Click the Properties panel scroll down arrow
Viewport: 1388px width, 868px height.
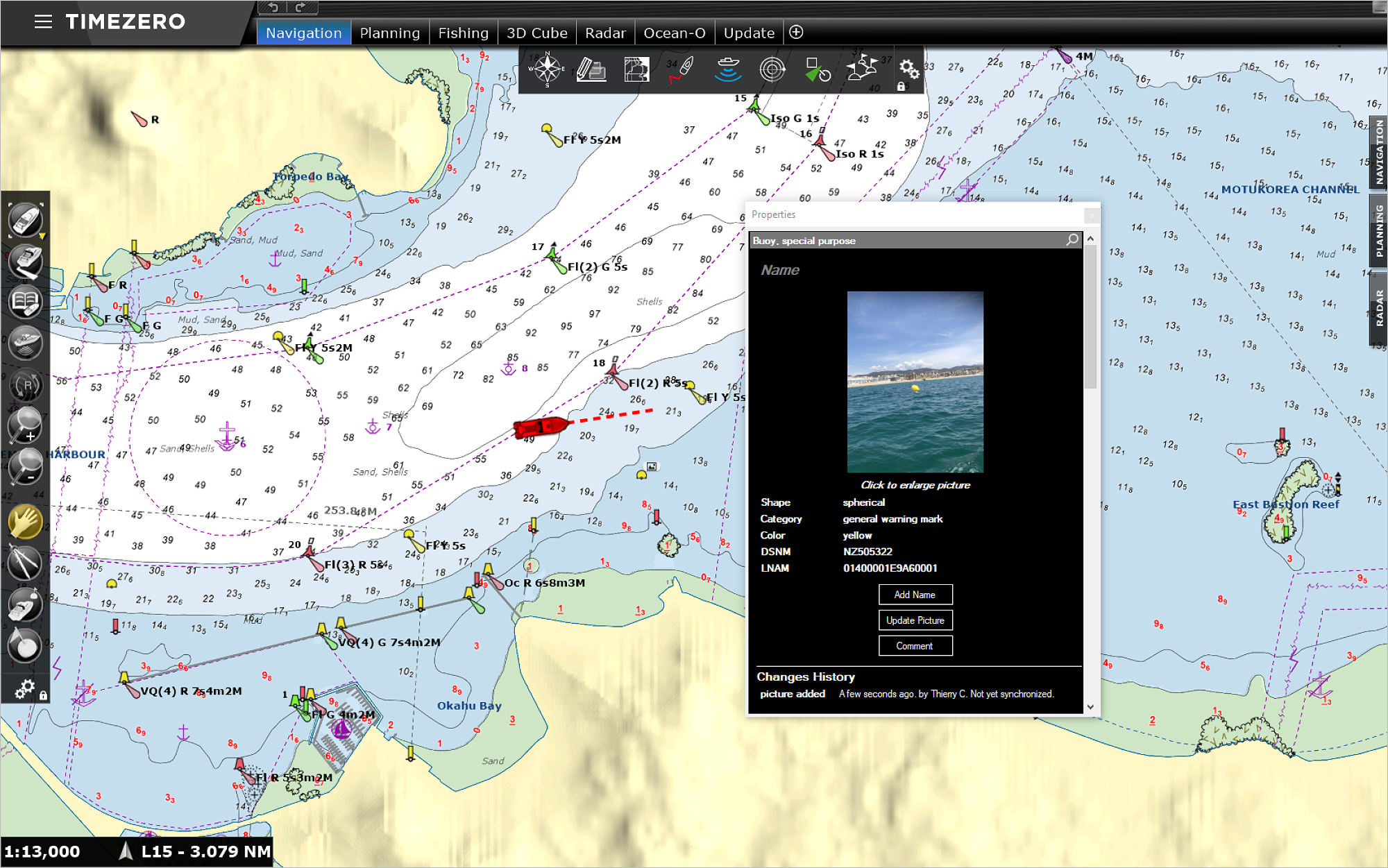(1090, 707)
